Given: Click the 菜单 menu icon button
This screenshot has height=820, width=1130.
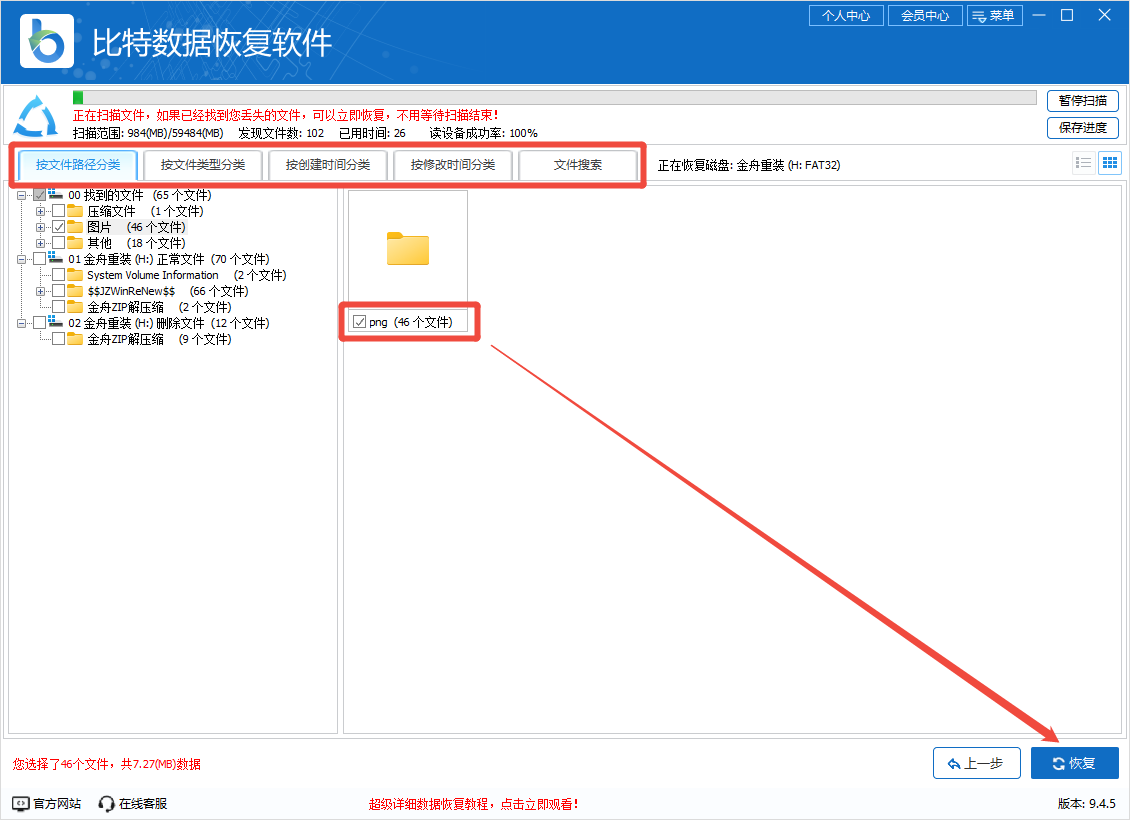Looking at the screenshot, I should click(x=994, y=16).
